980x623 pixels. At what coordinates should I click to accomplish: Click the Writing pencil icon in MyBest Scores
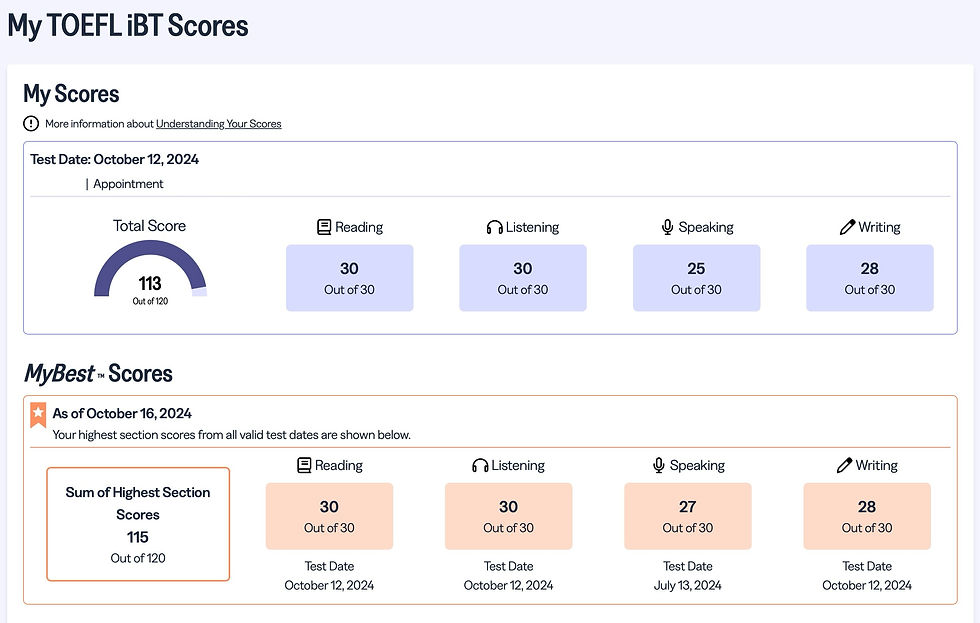point(844,465)
